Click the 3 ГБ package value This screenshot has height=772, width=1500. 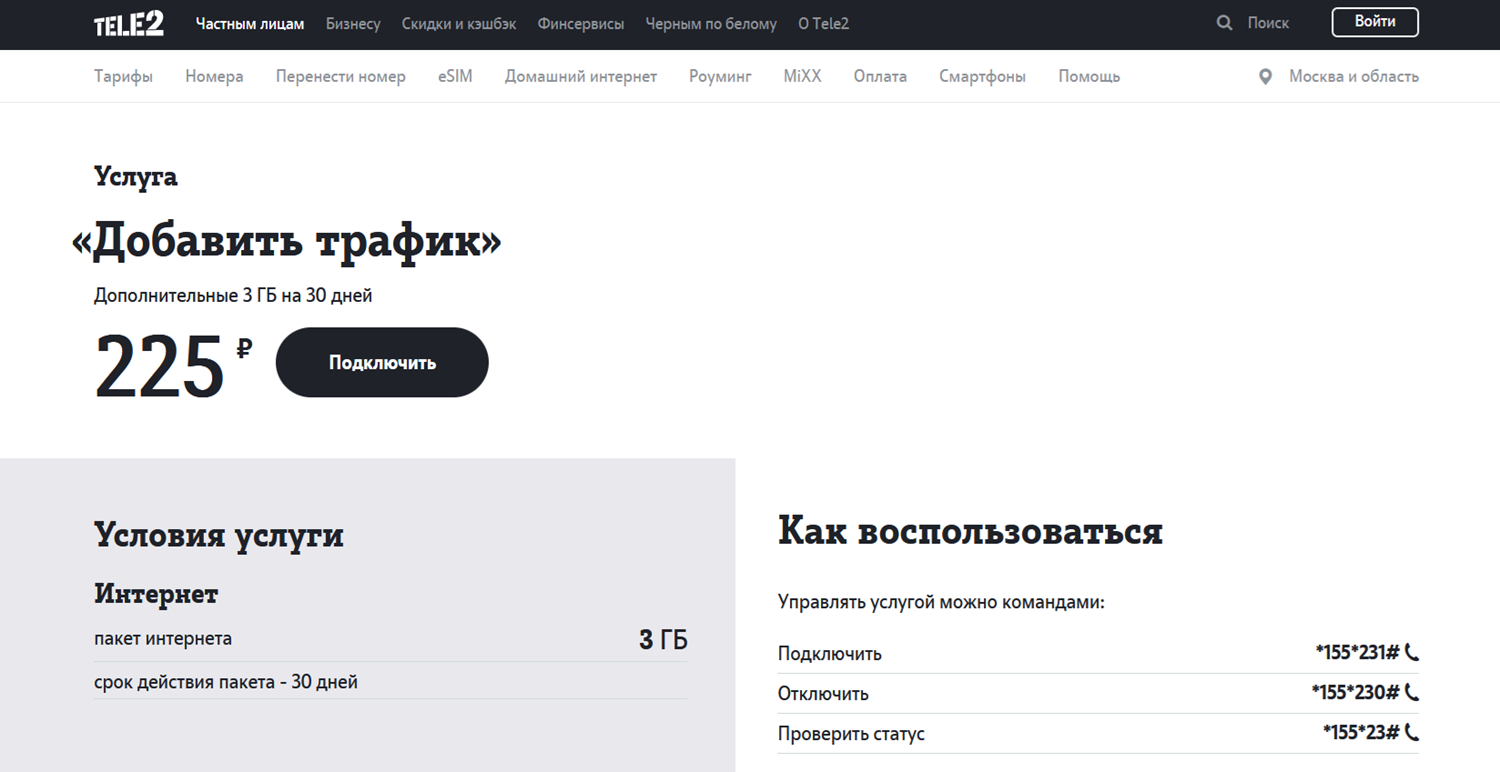pos(663,640)
